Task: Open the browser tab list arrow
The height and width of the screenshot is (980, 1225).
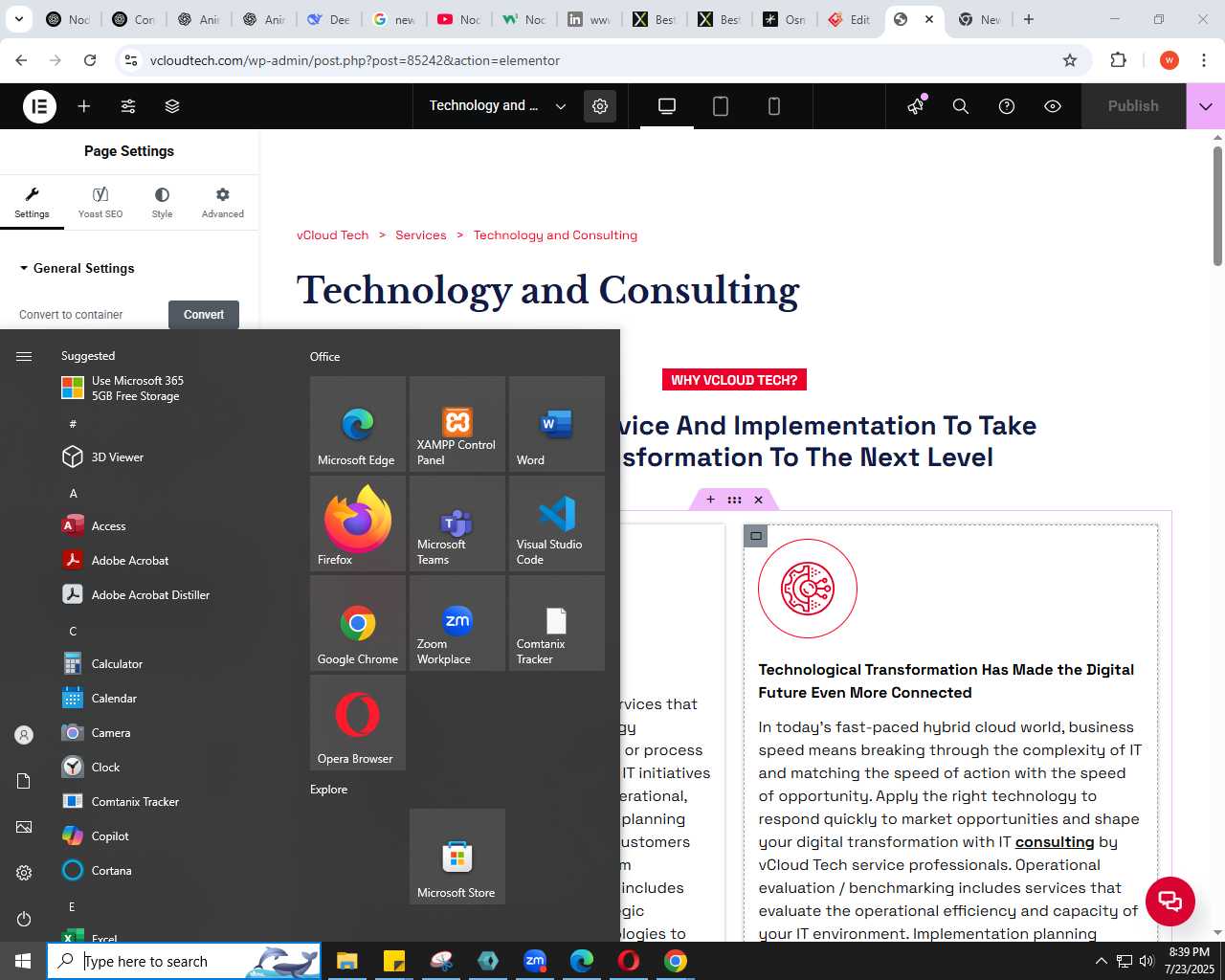Action: [x=19, y=19]
